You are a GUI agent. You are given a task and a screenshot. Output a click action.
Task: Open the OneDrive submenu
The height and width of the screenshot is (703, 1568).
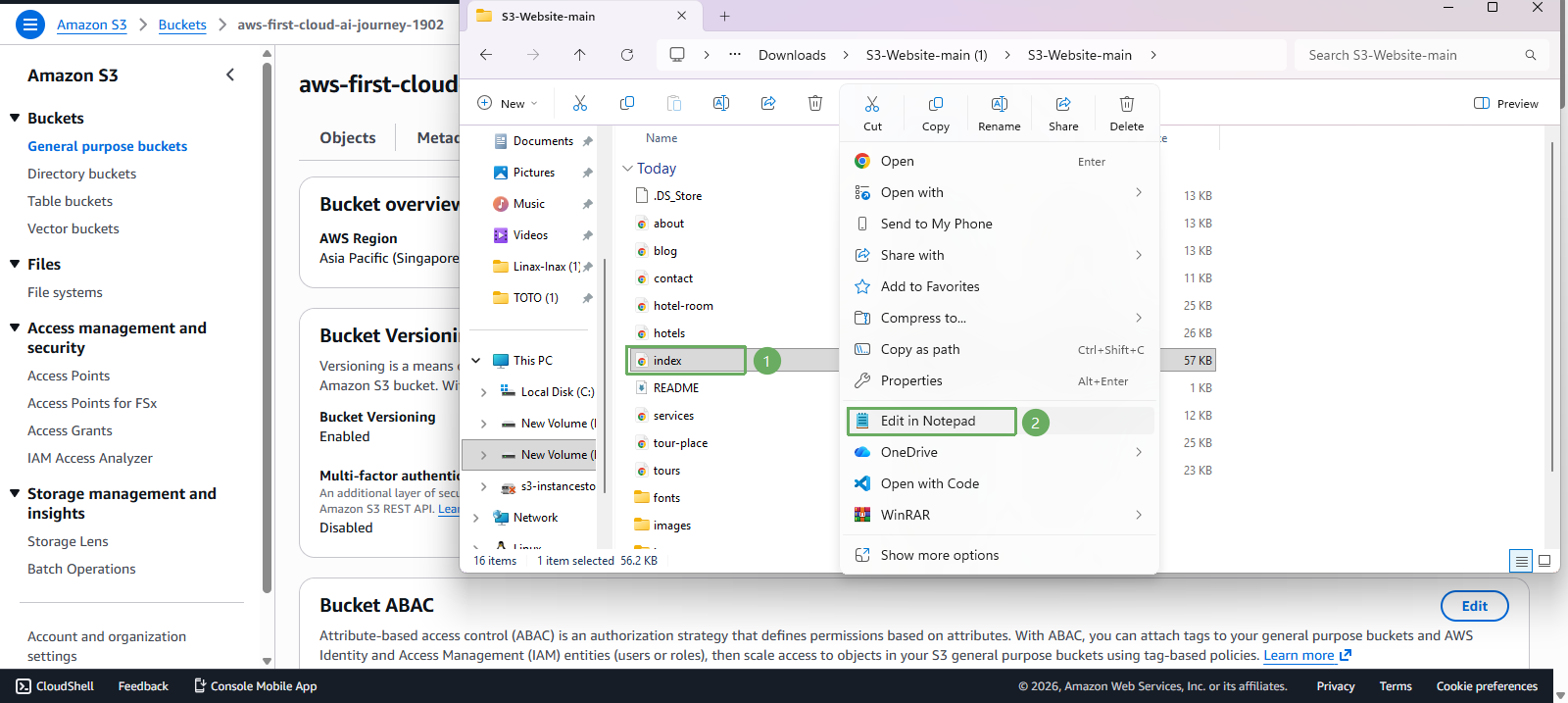click(x=1000, y=452)
